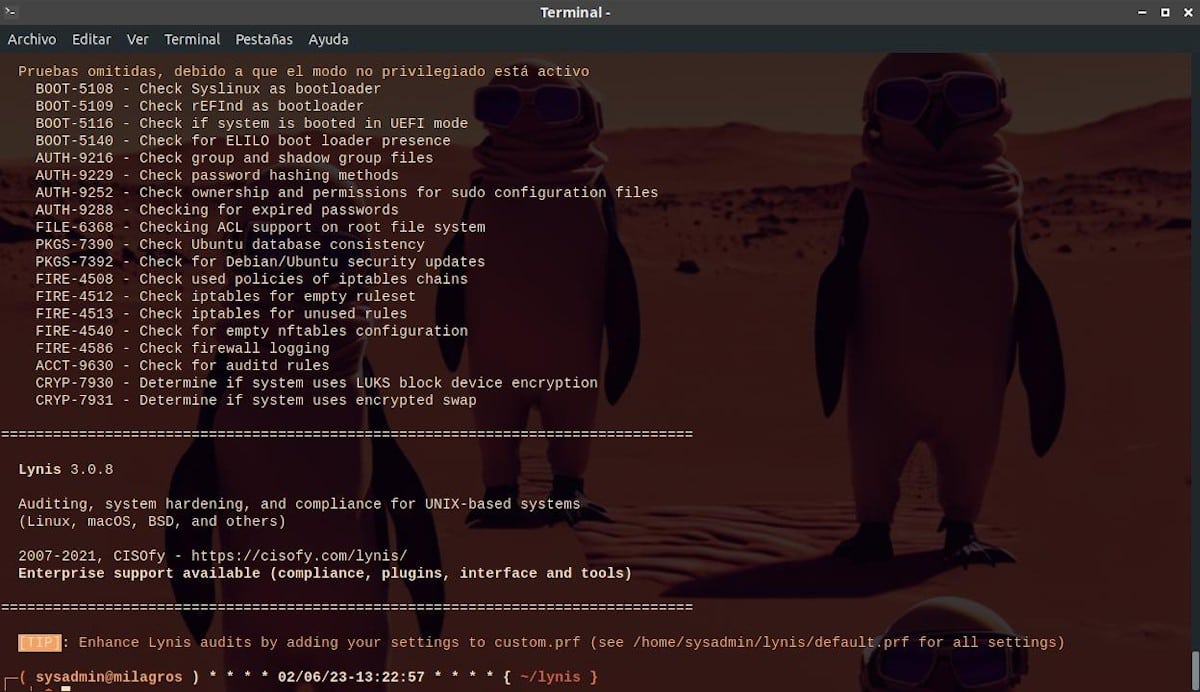Screen dimensions: 1200x692
Task: Open the Ver menu
Action: click(138, 39)
